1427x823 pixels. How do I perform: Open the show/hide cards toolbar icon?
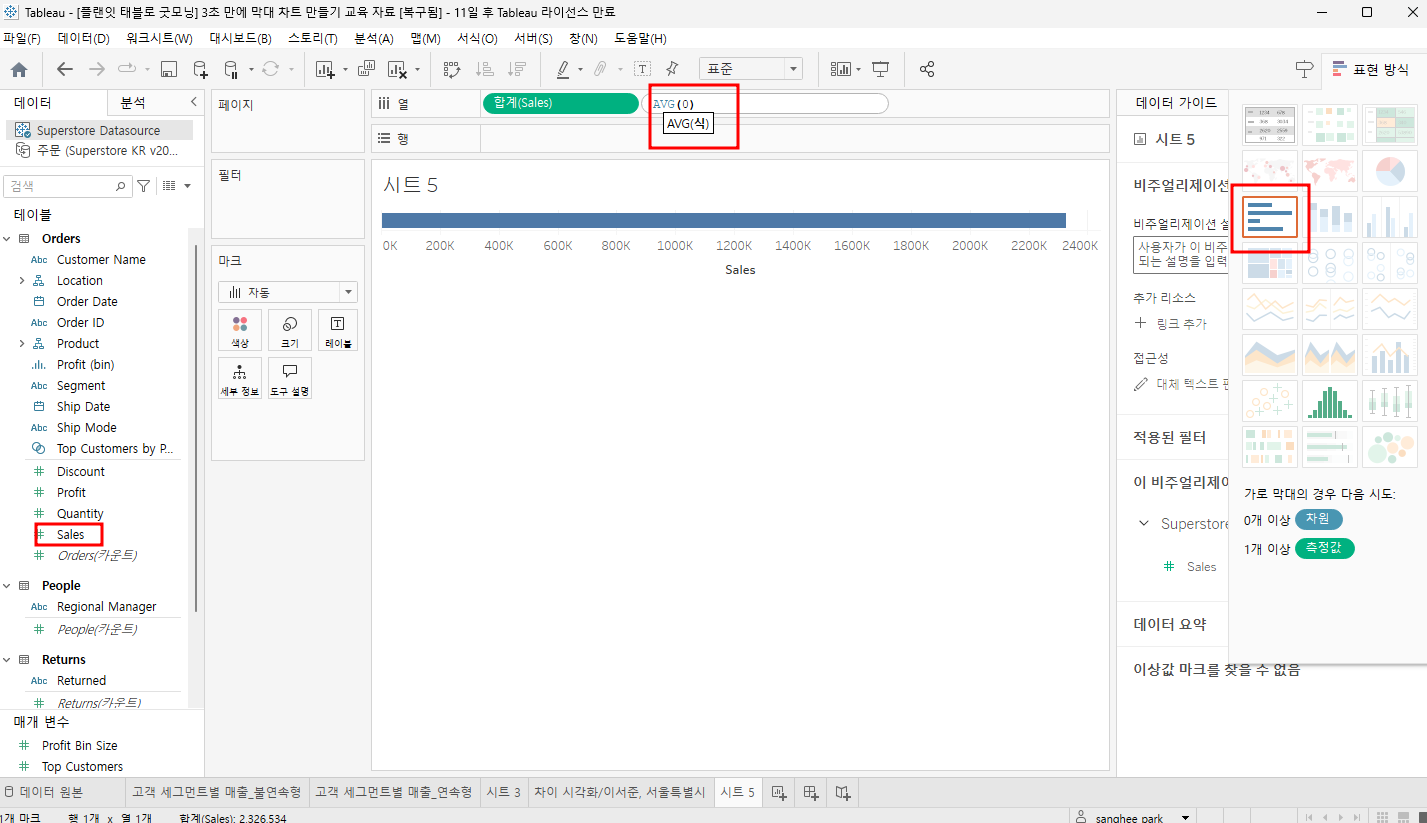pos(840,69)
